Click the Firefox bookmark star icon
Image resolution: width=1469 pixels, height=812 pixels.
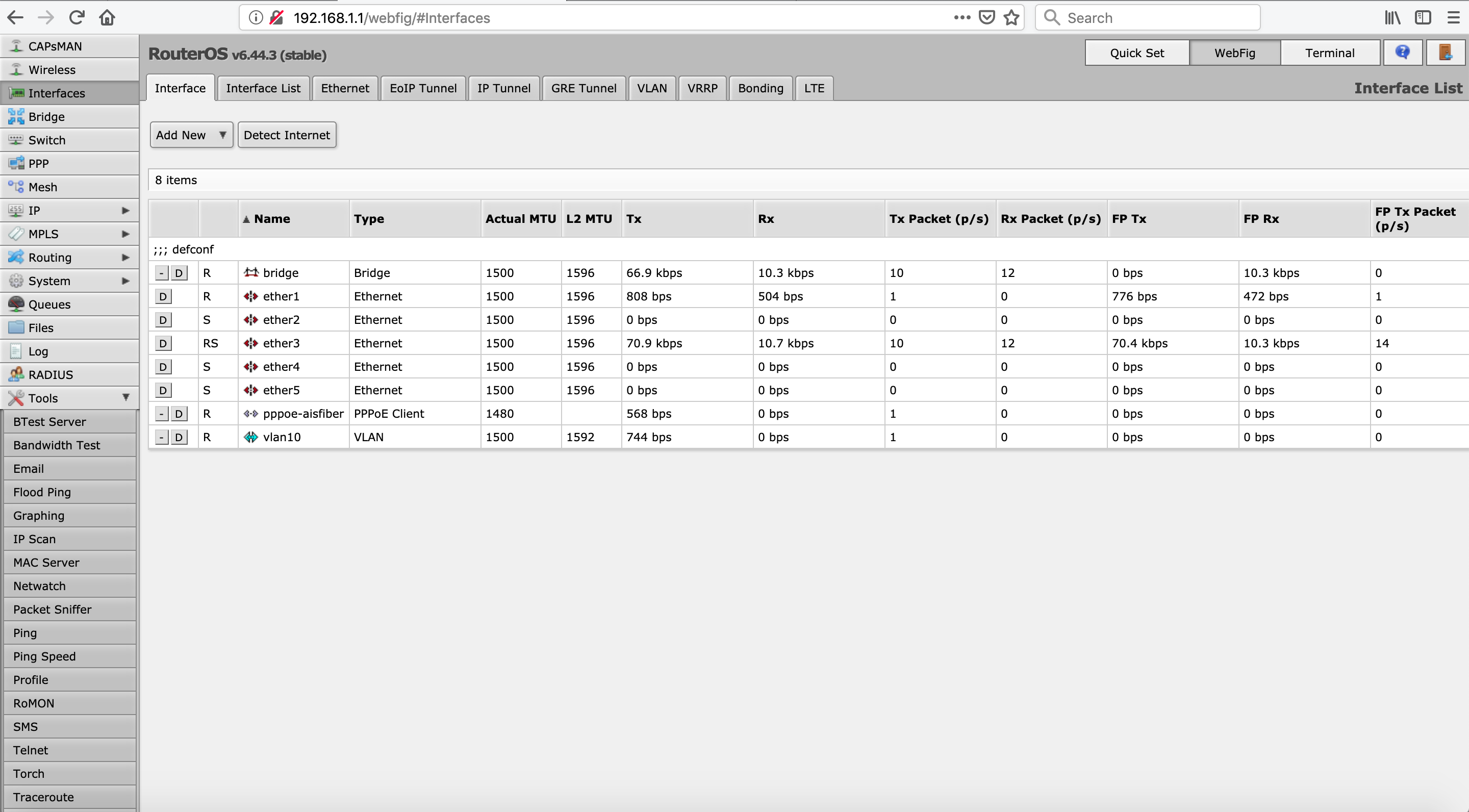tap(1011, 18)
